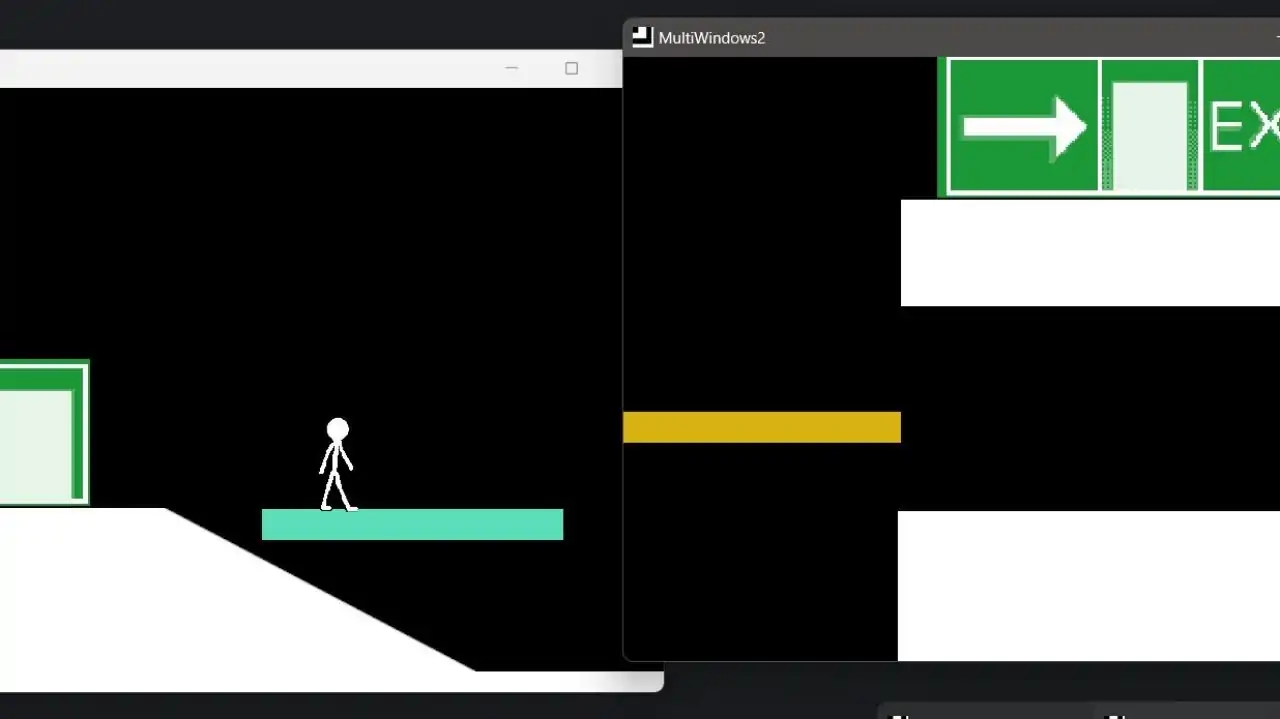1280x719 pixels.
Task: Click the black corridor between the white blocks
Action: [x=1089, y=408]
